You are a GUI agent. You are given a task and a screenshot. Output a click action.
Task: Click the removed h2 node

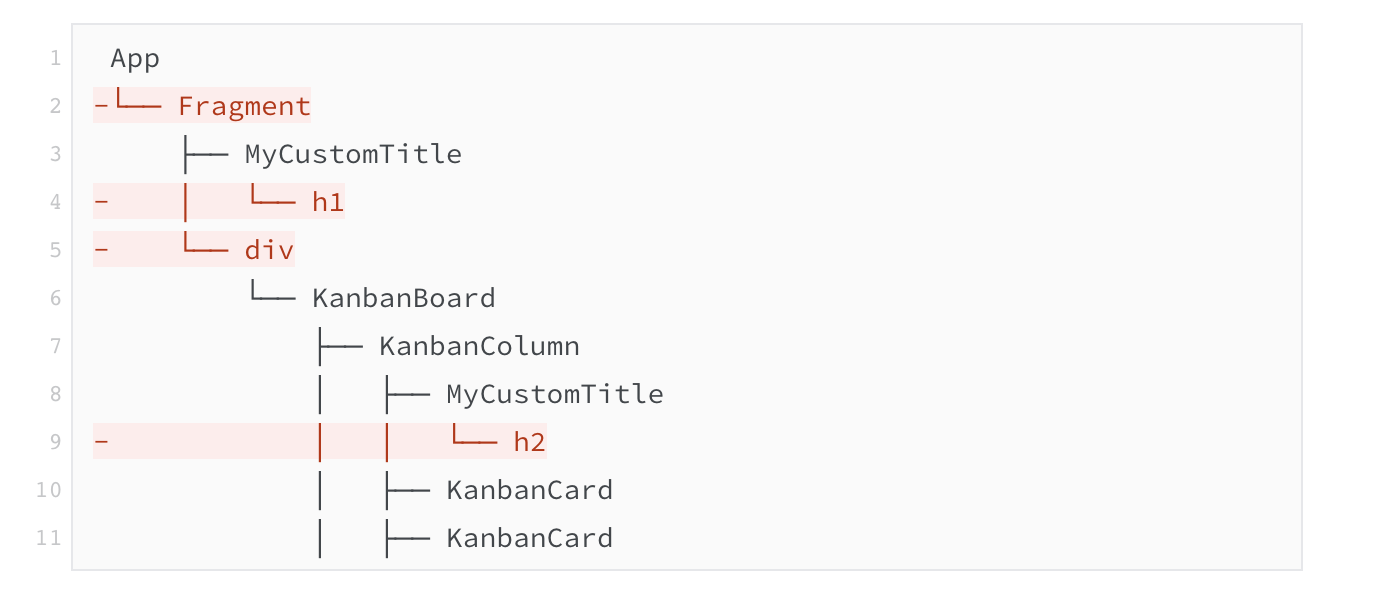point(530,442)
